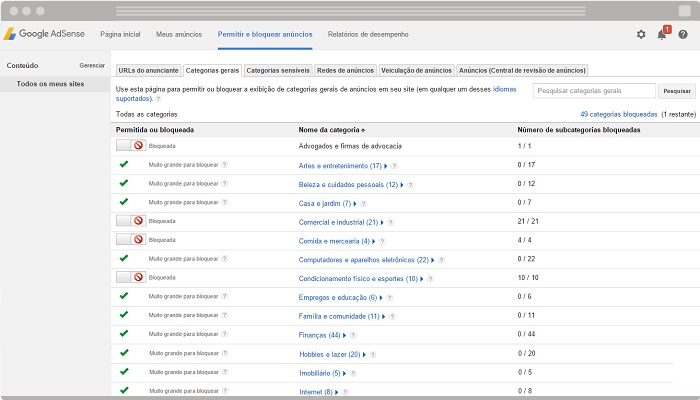Open the notifications bell icon

point(662,35)
